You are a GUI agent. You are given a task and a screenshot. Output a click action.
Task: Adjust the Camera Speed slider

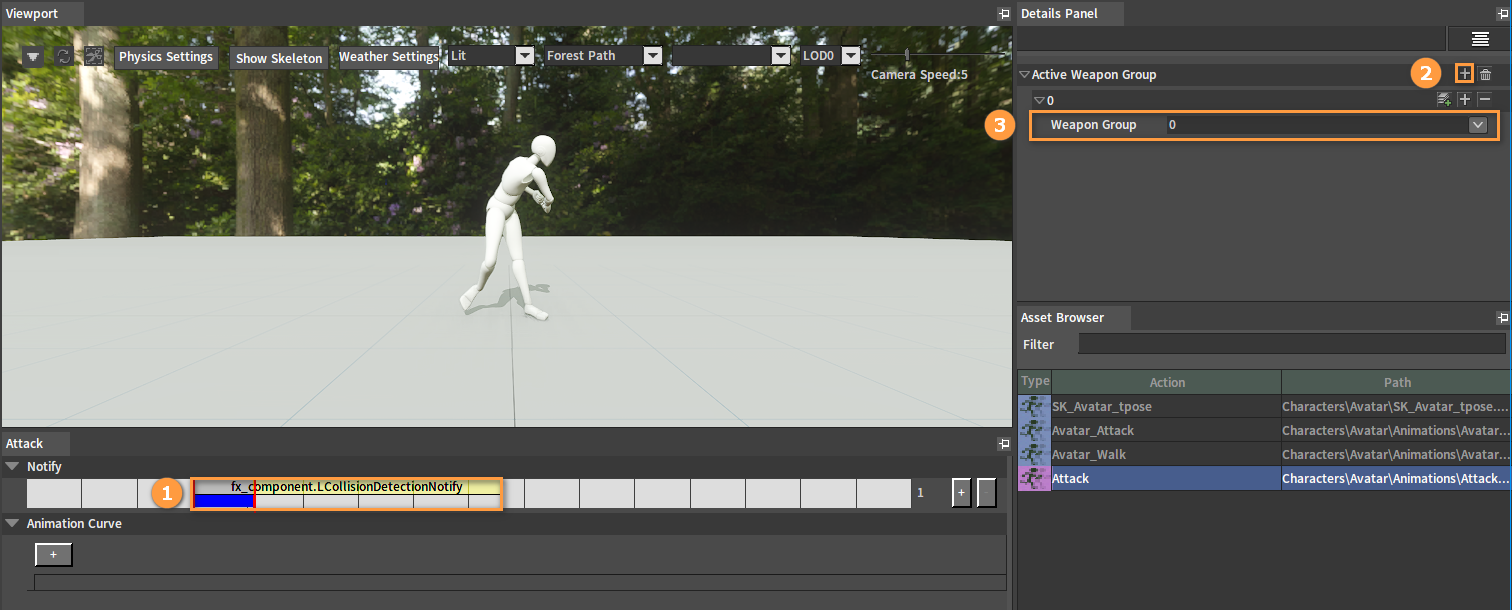(x=907, y=54)
